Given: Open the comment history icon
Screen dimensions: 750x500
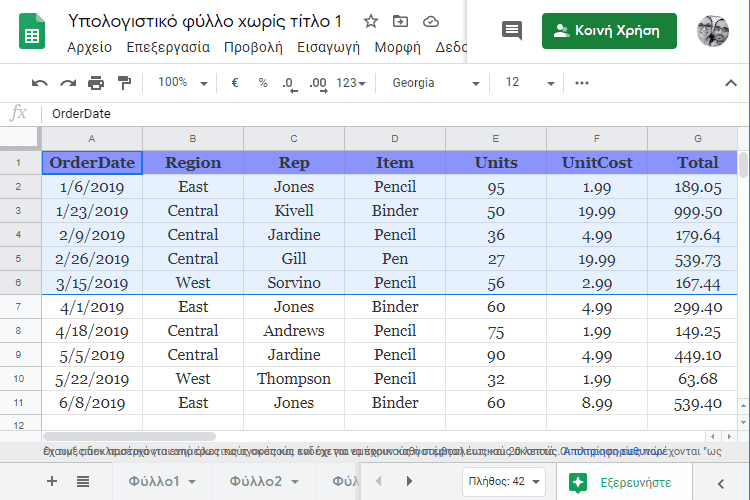Looking at the screenshot, I should pyautogui.click(x=512, y=31).
